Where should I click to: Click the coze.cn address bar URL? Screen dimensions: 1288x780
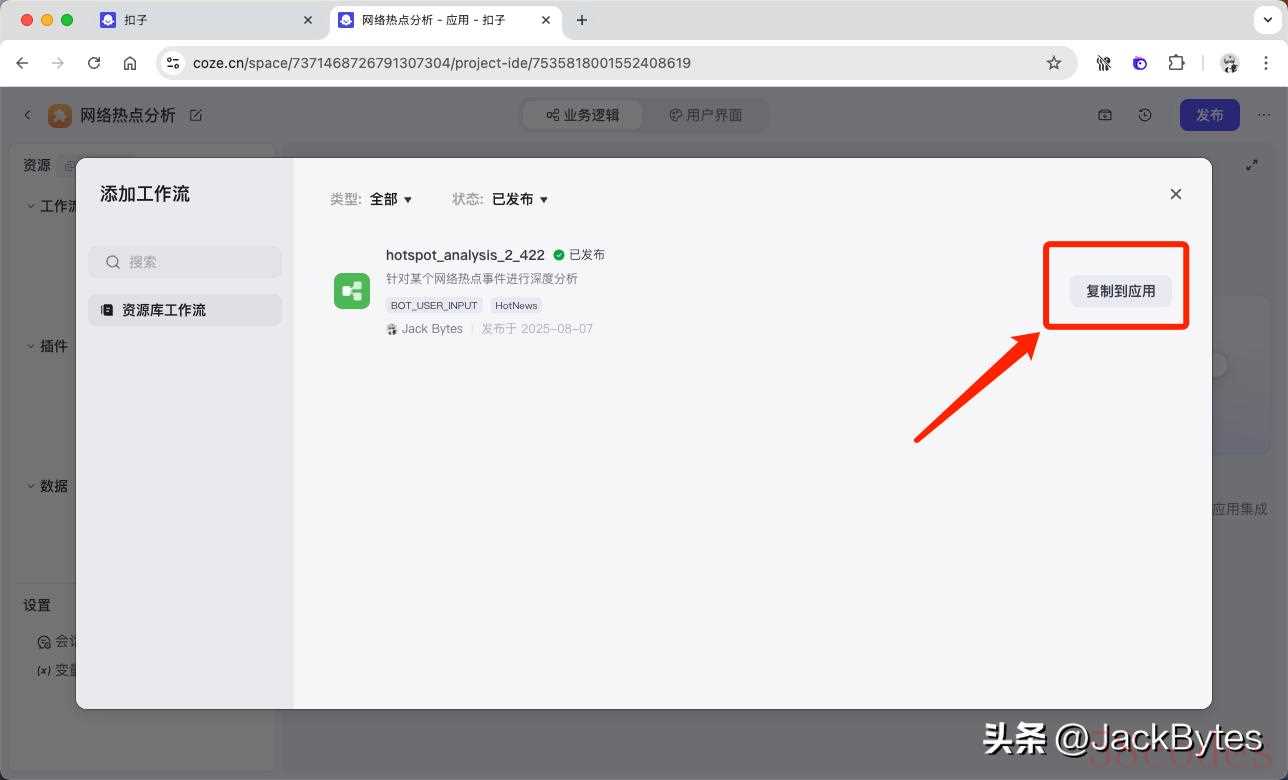tap(442, 63)
